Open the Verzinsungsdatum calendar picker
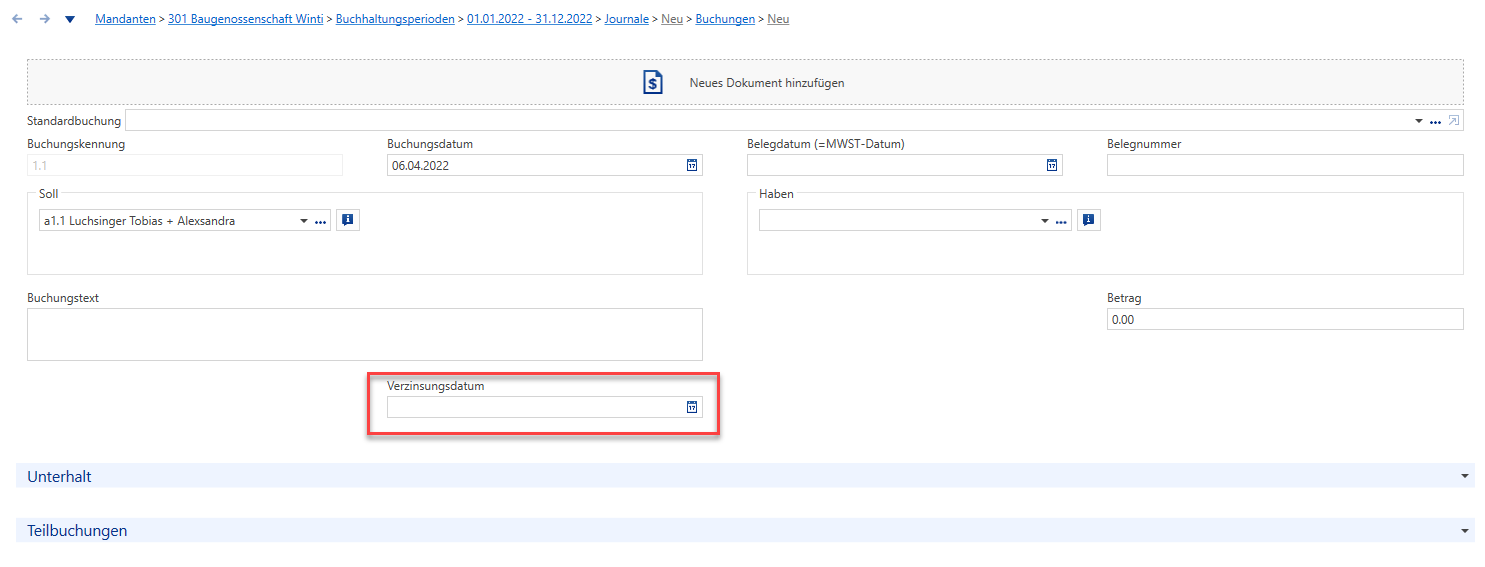Viewport: 1485px width, 567px height. [692, 407]
